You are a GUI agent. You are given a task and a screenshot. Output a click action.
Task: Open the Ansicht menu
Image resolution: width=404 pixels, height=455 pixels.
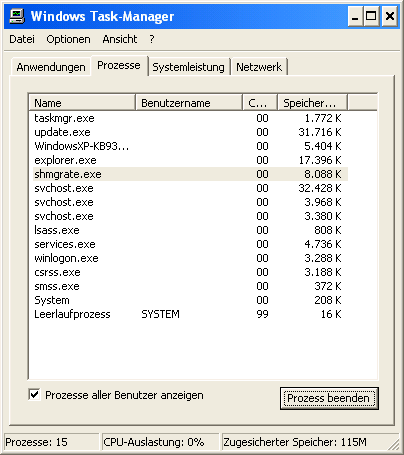pyautogui.click(x=120, y=39)
